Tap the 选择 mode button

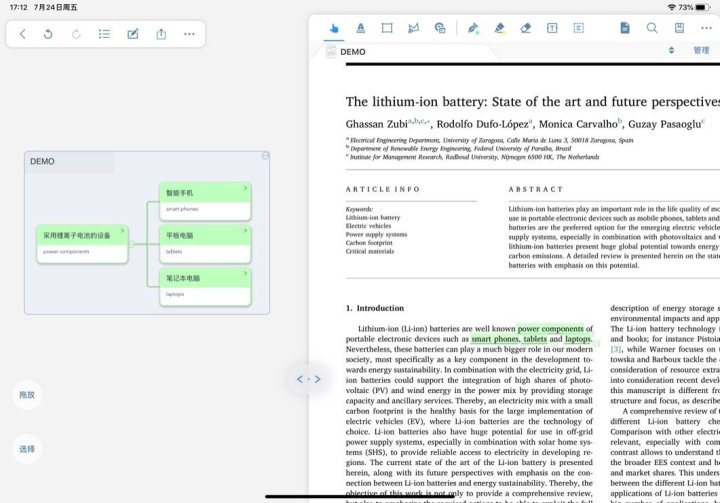[x=27, y=449]
